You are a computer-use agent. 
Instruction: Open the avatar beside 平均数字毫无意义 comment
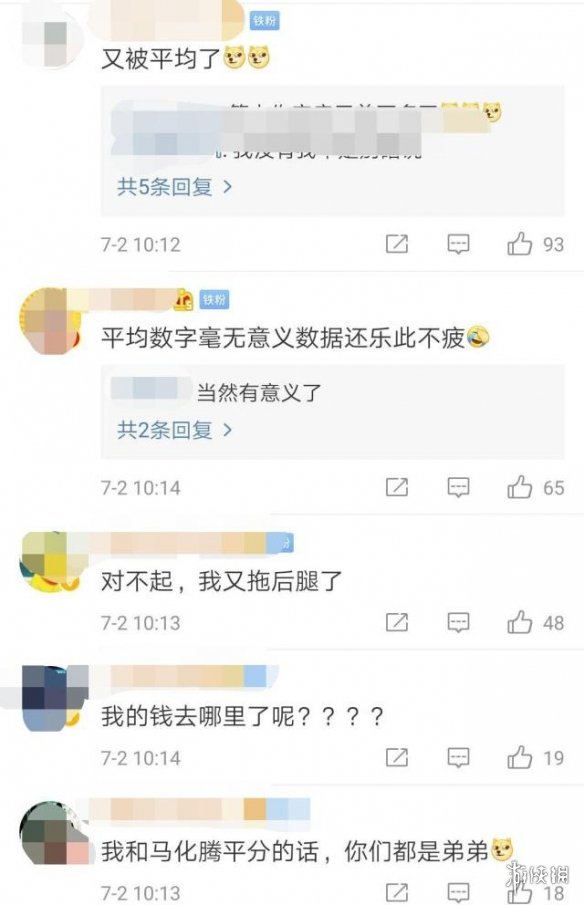(x=51, y=320)
